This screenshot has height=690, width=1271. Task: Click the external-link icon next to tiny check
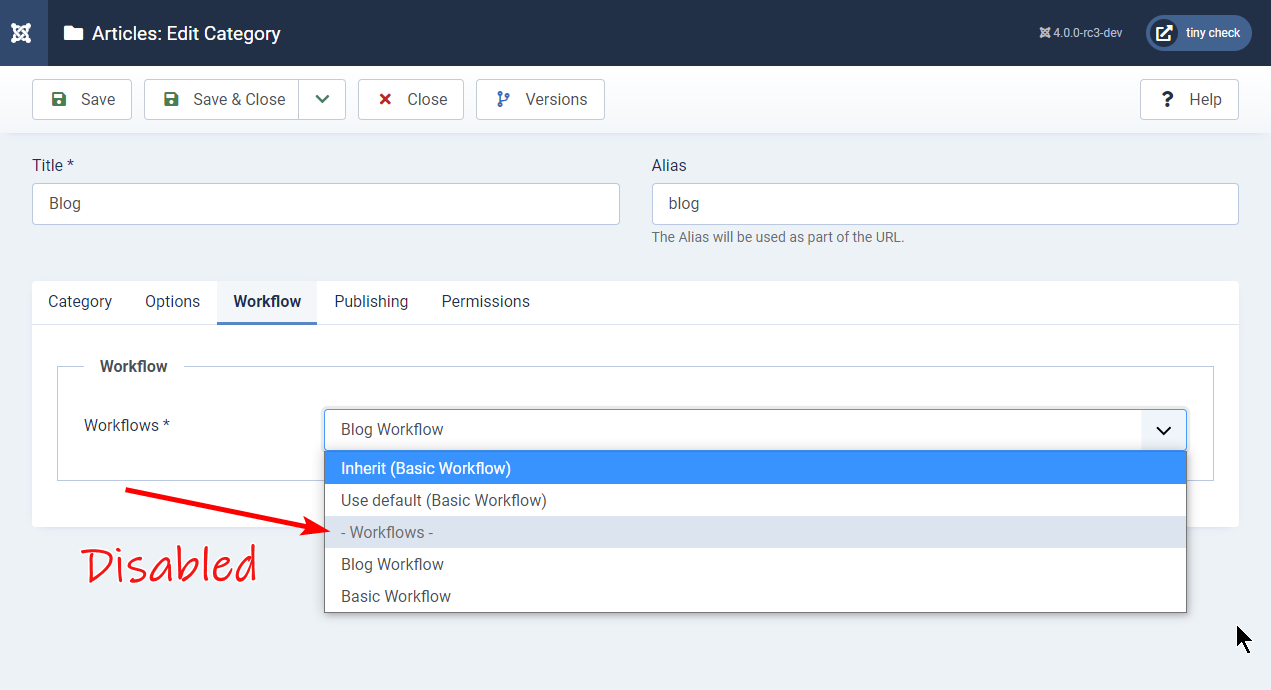point(1164,33)
